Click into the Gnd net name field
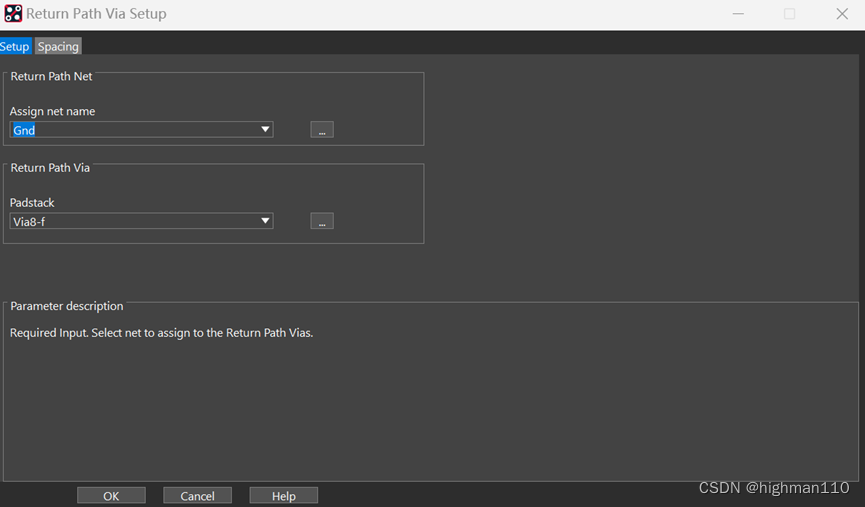 click(130, 130)
